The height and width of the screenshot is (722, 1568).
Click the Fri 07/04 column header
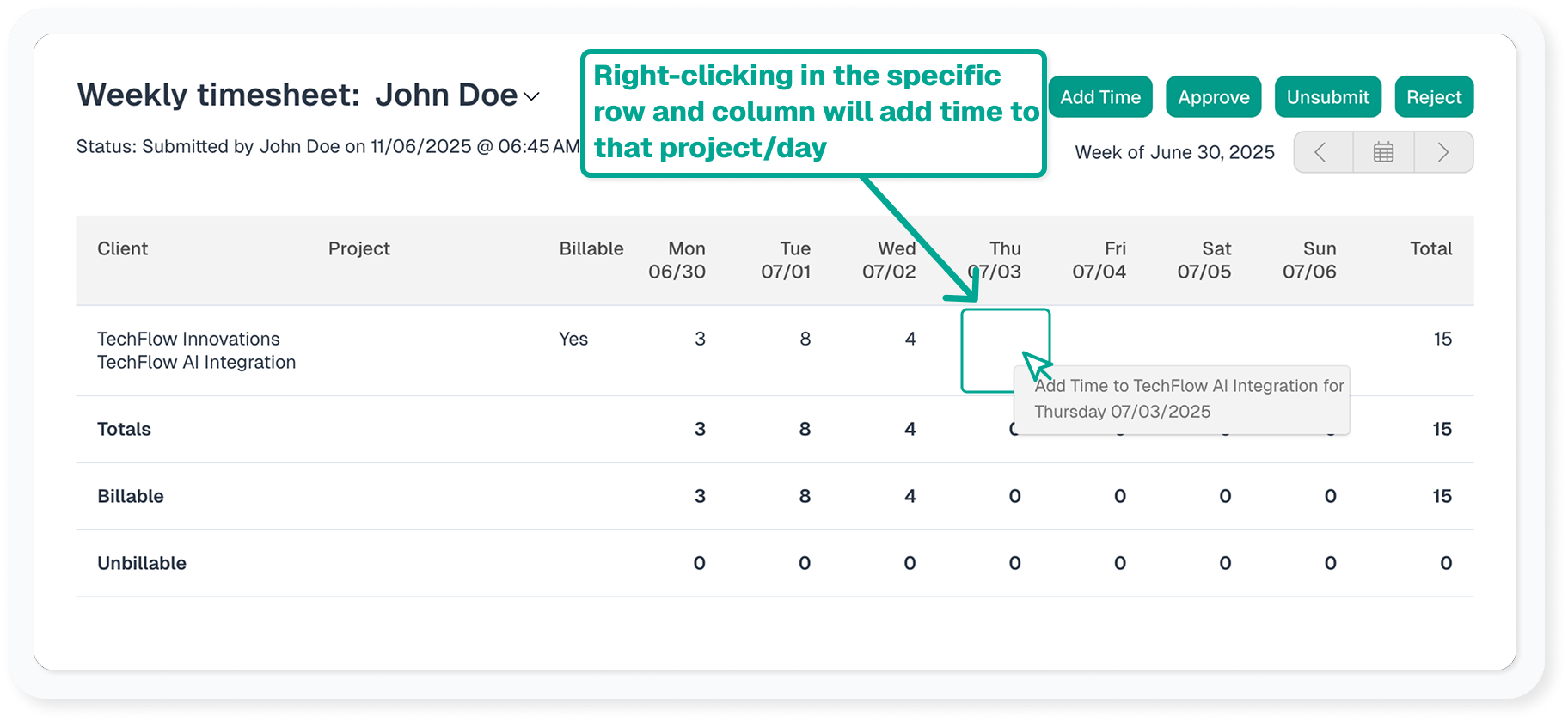(1099, 260)
